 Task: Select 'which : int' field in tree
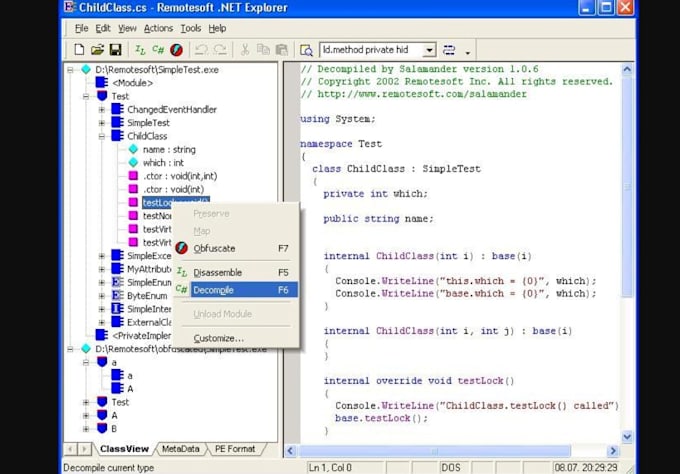(163, 163)
